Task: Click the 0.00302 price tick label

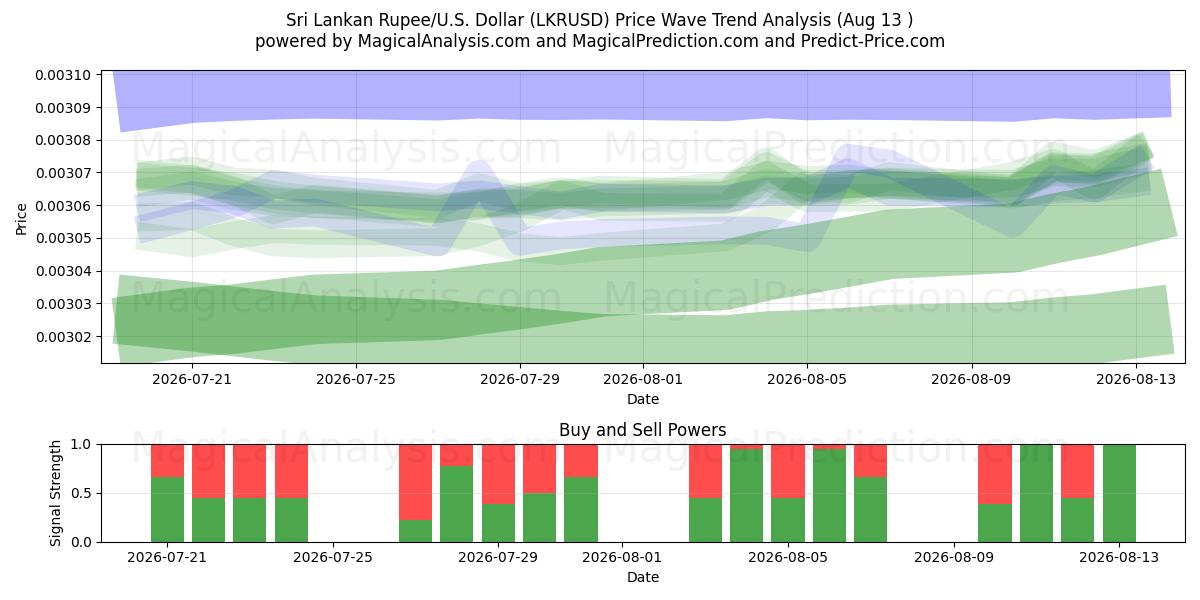Action: point(64,336)
